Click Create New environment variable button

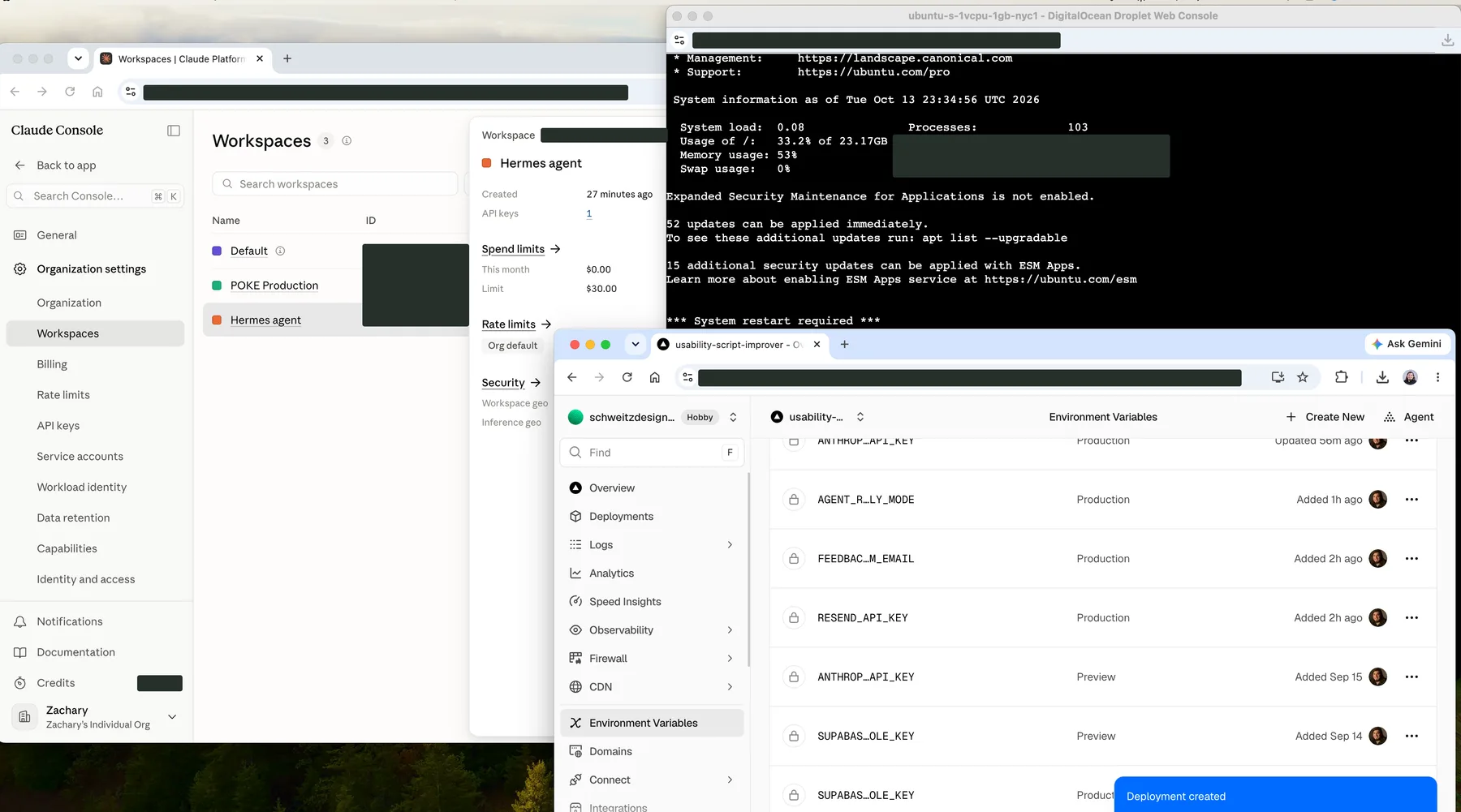pyautogui.click(x=1325, y=417)
